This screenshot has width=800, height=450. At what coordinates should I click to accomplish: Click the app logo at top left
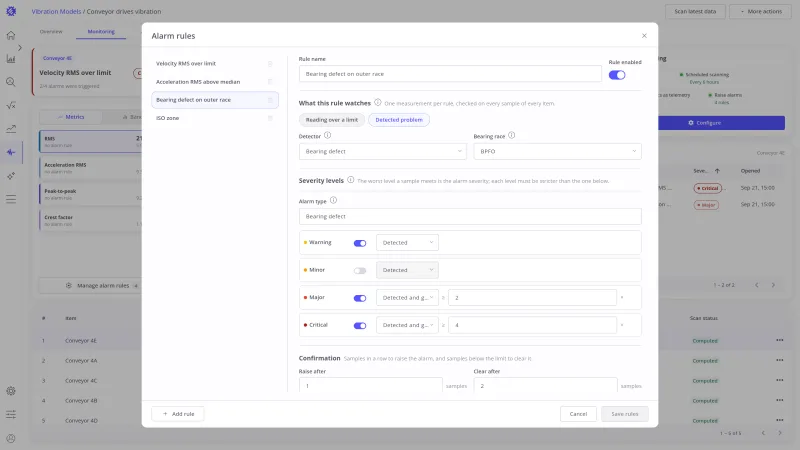click(x=11, y=11)
